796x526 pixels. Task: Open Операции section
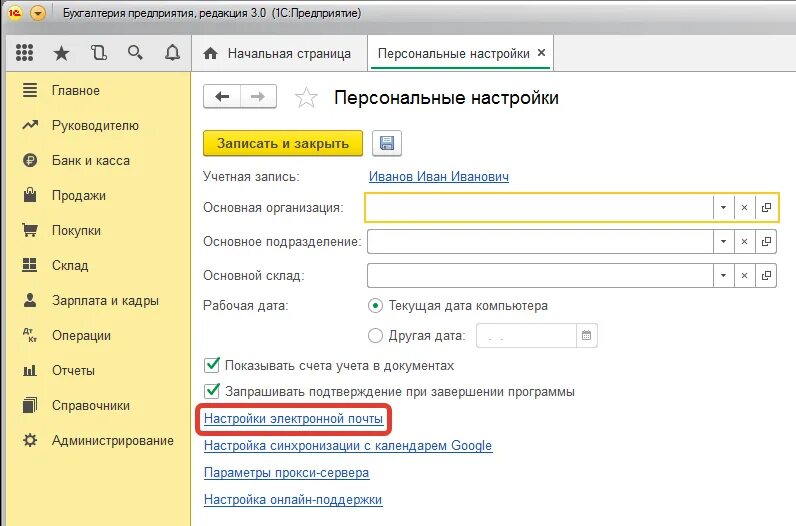(81, 336)
